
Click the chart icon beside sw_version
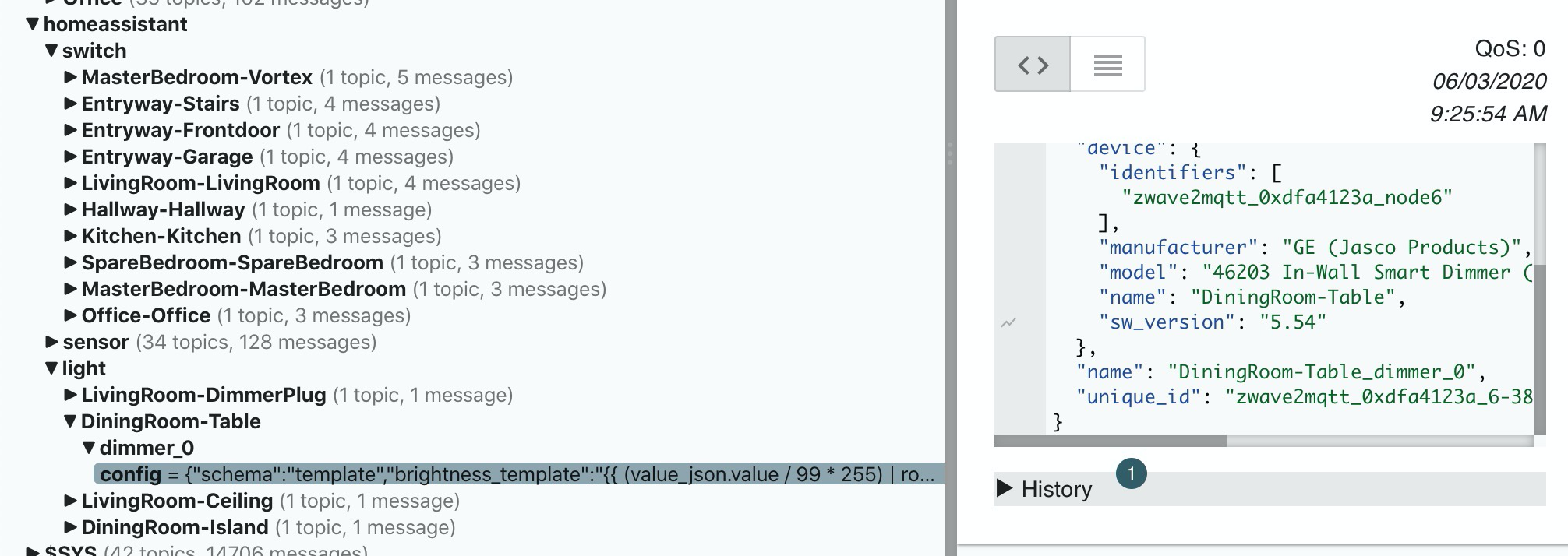[1008, 322]
